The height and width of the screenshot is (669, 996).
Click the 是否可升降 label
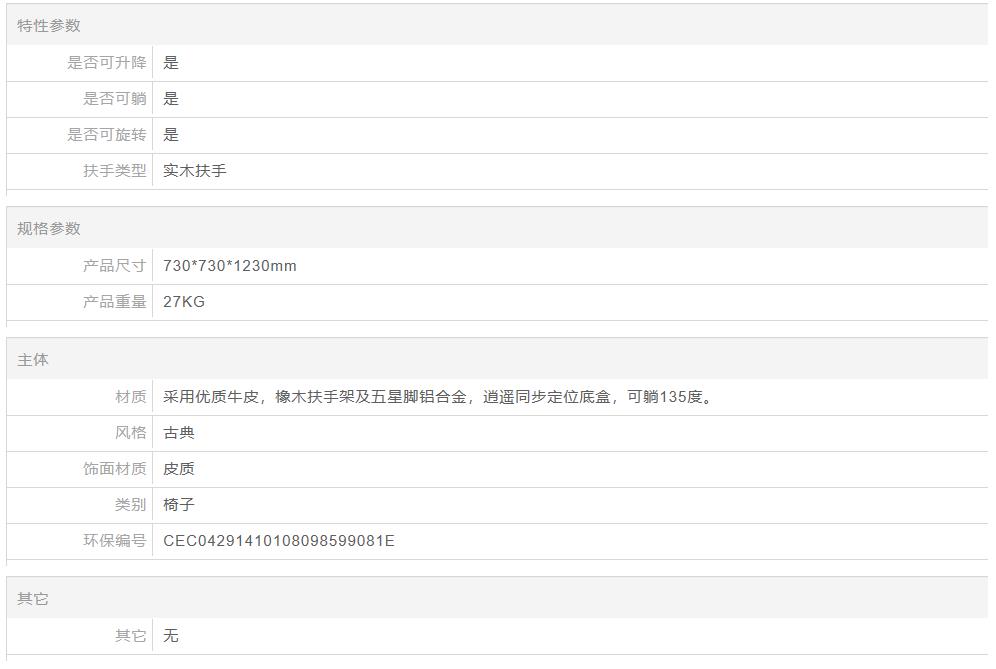(107, 63)
